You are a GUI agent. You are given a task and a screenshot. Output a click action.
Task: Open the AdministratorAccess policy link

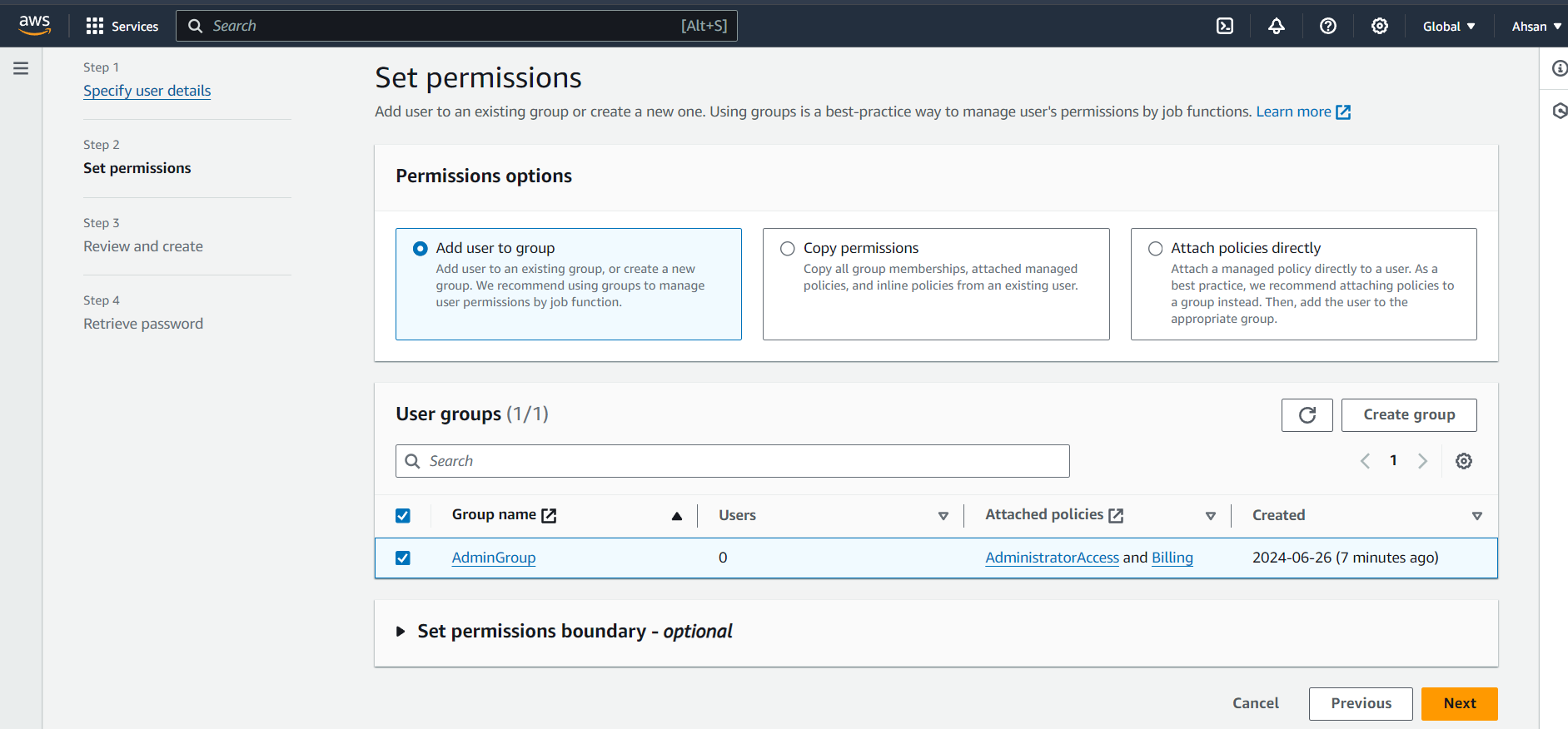pyautogui.click(x=1052, y=558)
